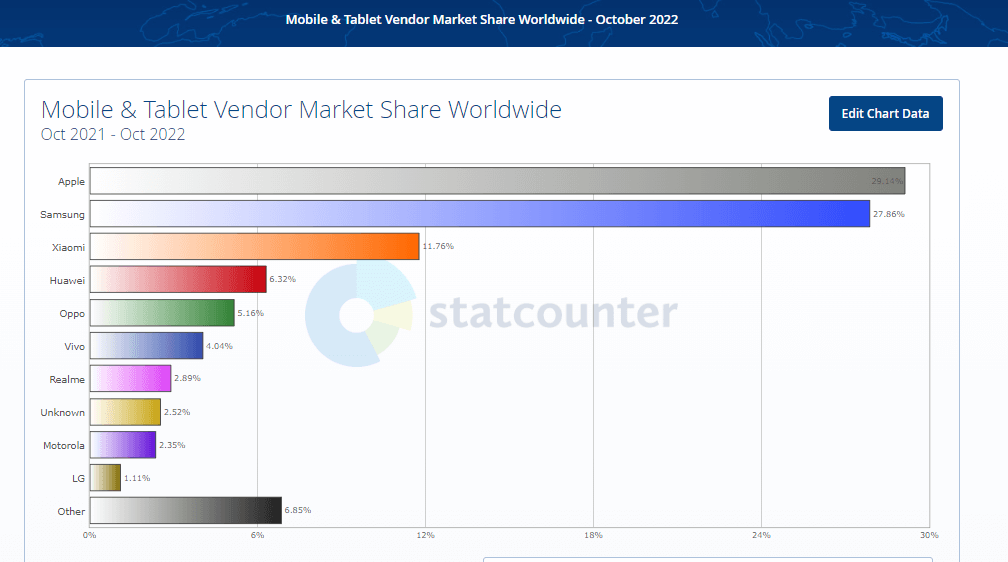1008x562 pixels.
Task: Click the 'Motorola' axis label
Action: pos(64,445)
